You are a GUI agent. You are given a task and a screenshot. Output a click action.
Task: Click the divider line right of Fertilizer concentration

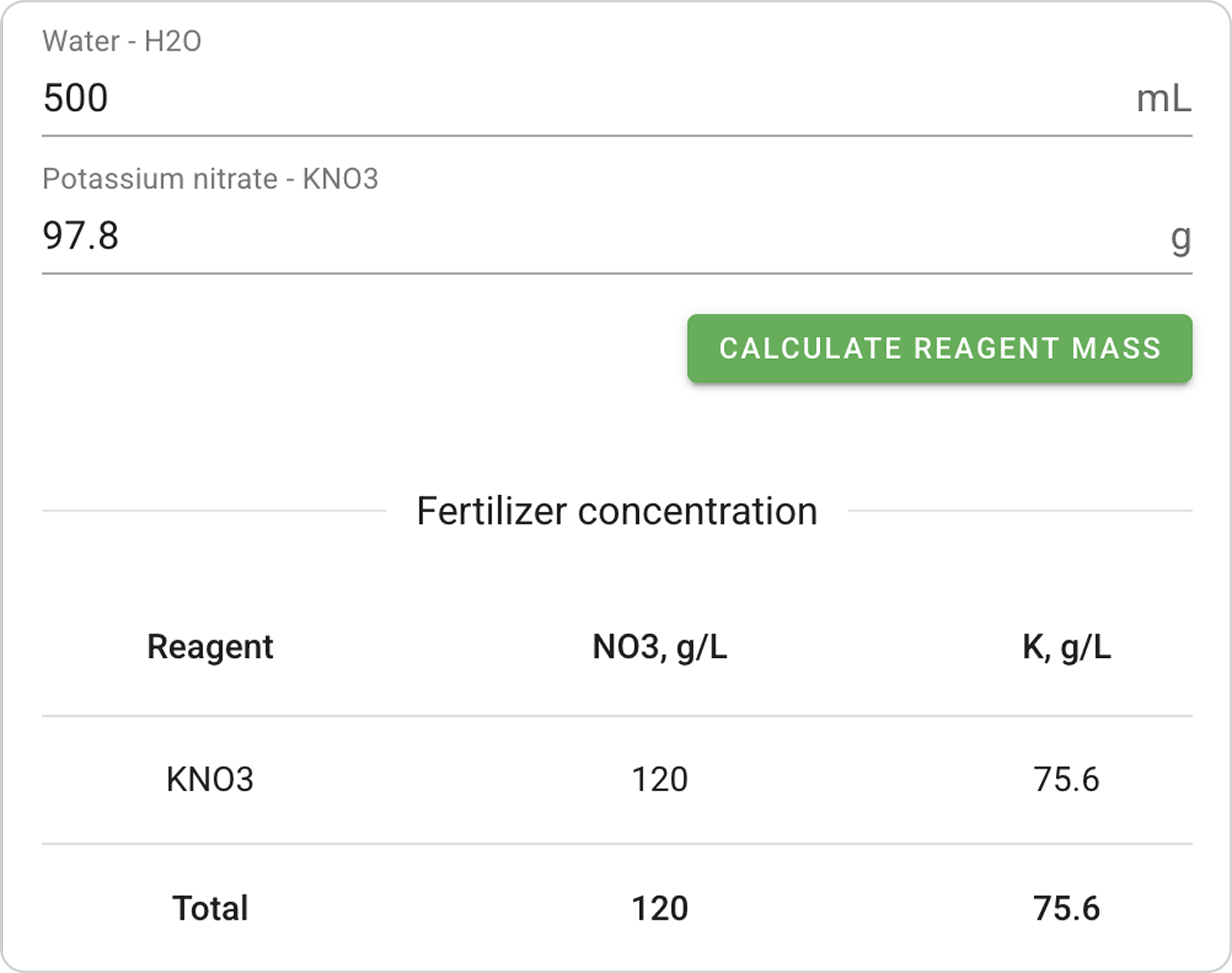pos(1020,511)
